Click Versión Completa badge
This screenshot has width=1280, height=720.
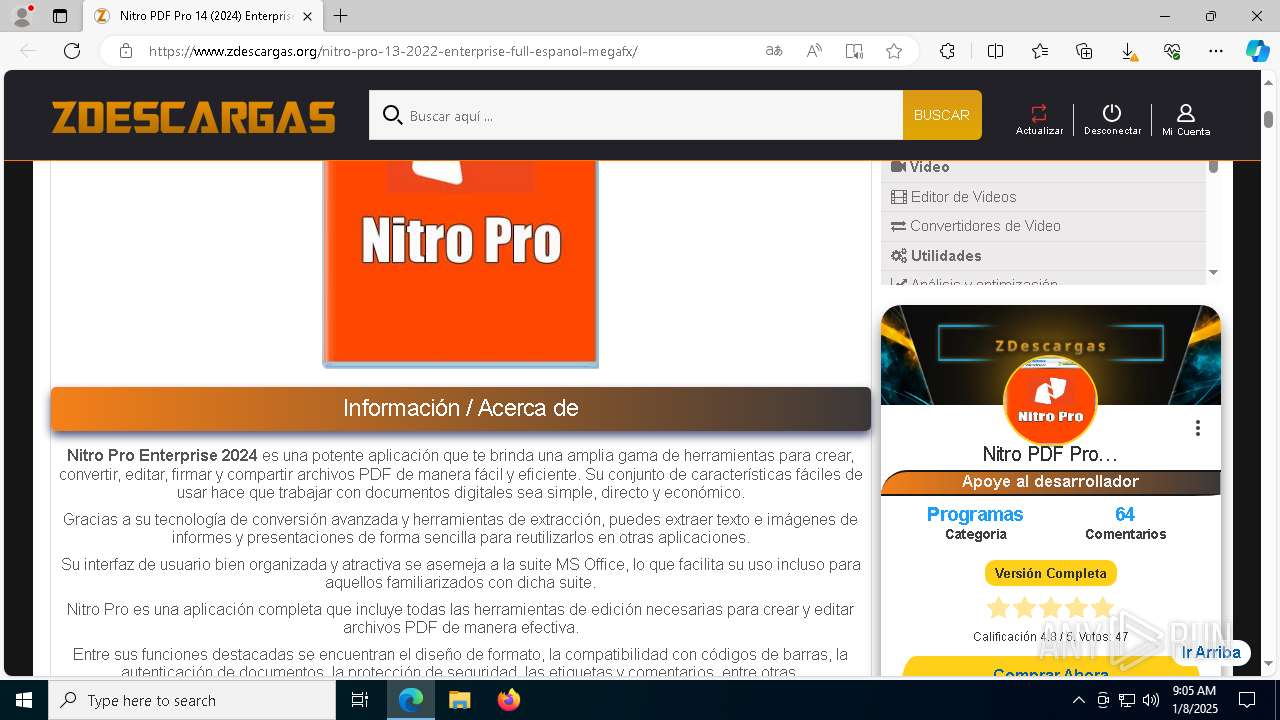tap(1050, 573)
